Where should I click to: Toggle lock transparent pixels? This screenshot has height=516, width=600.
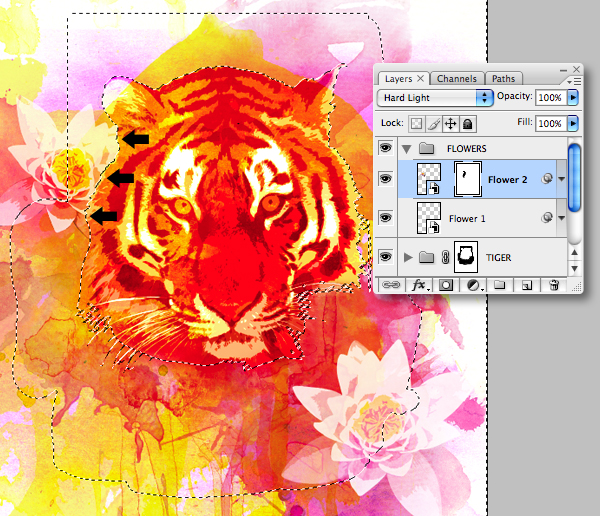(x=416, y=124)
